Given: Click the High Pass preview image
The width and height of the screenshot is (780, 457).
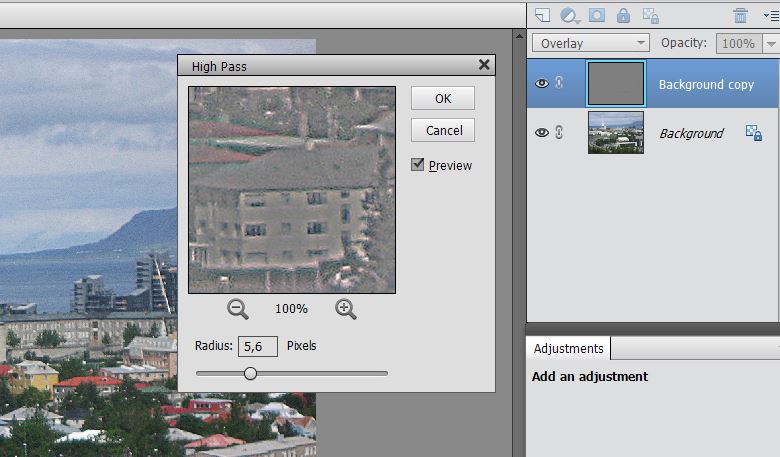Looking at the screenshot, I should coord(292,190).
